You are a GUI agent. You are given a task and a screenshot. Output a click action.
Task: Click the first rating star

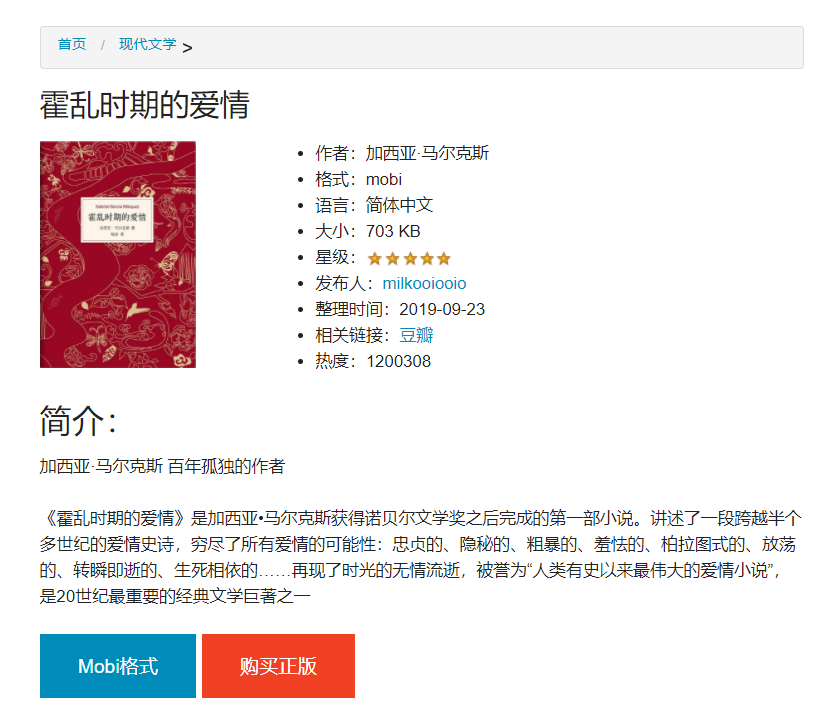[375, 259]
